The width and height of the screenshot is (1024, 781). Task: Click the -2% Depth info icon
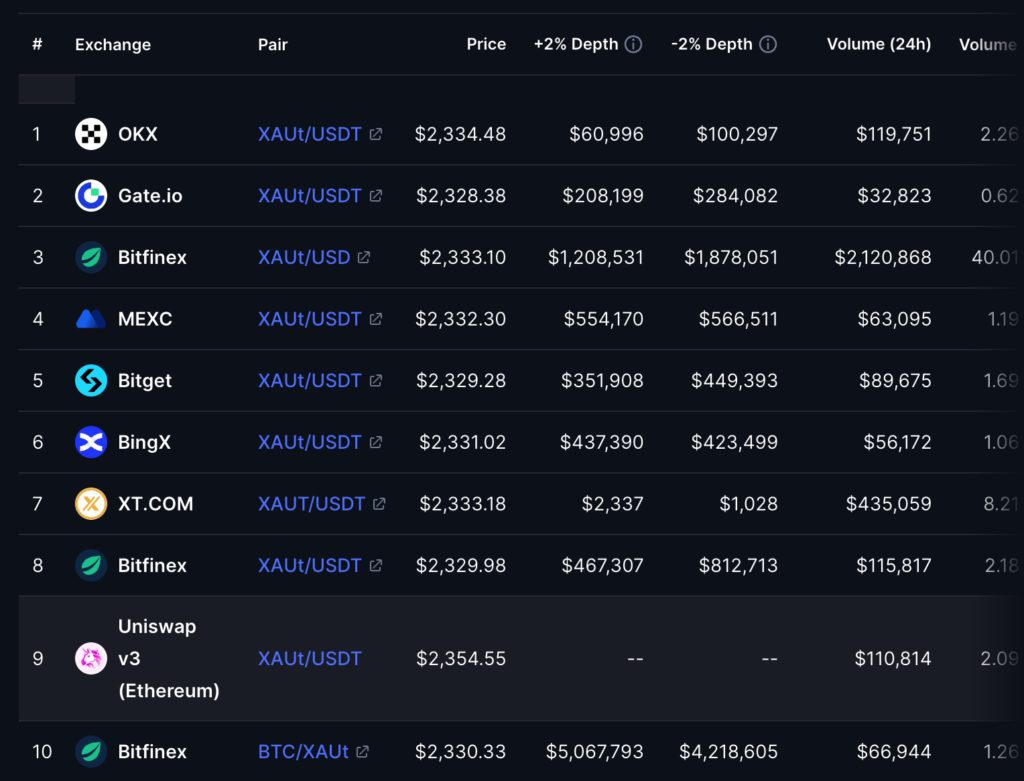pos(768,44)
